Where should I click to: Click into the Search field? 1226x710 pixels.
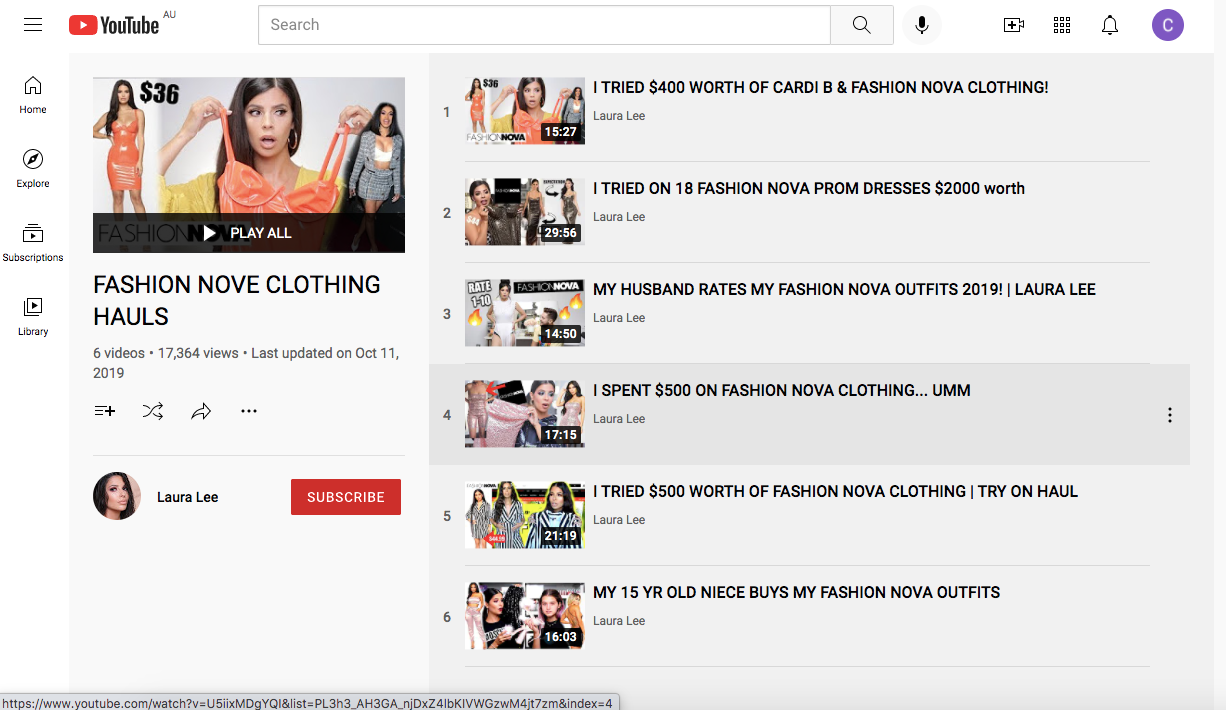pos(544,25)
